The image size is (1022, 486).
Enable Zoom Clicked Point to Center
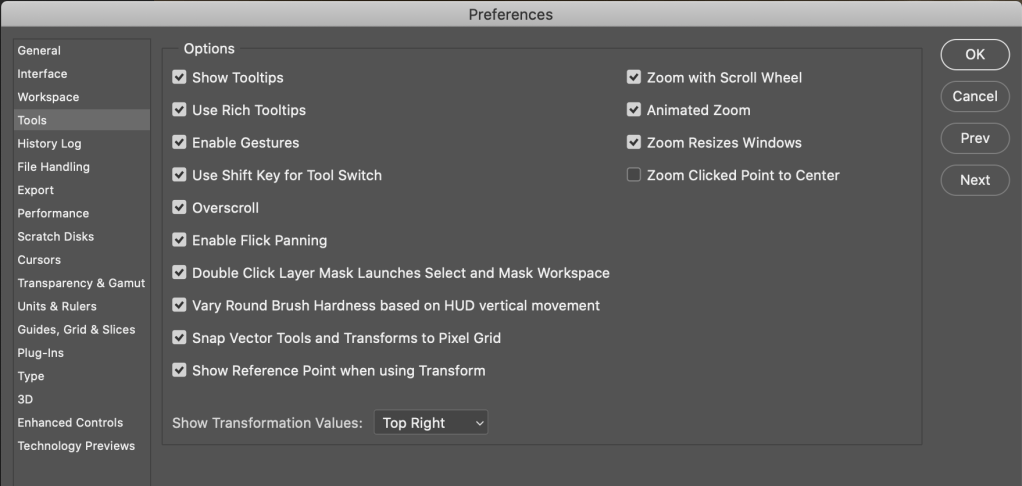[x=634, y=175]
